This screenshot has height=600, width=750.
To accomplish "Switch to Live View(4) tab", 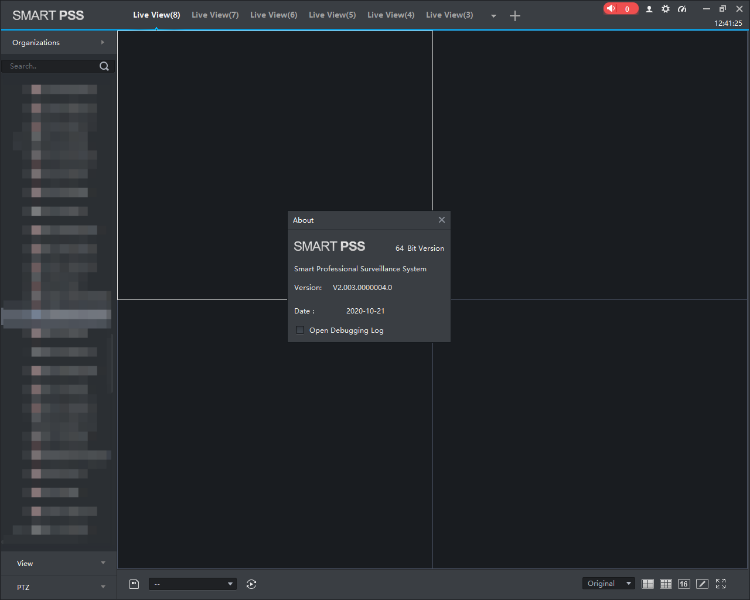I will 391,15.
